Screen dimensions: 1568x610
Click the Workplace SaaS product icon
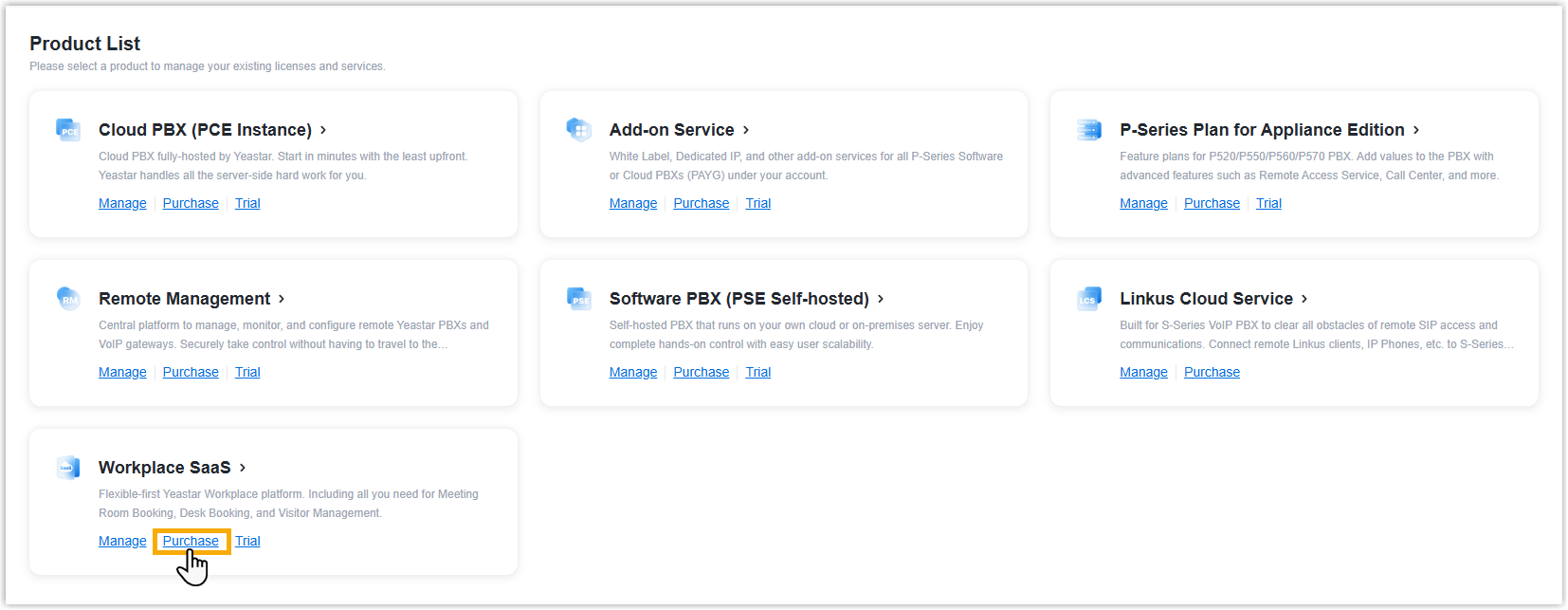point(68,468)
